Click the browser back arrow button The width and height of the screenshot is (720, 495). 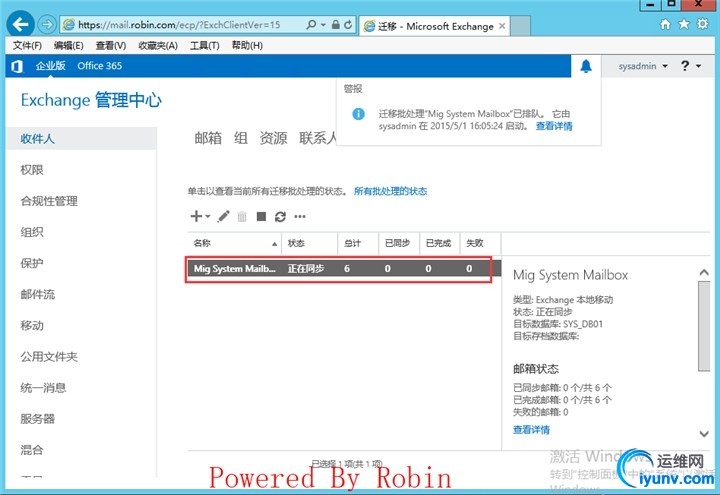pos(20,24)
